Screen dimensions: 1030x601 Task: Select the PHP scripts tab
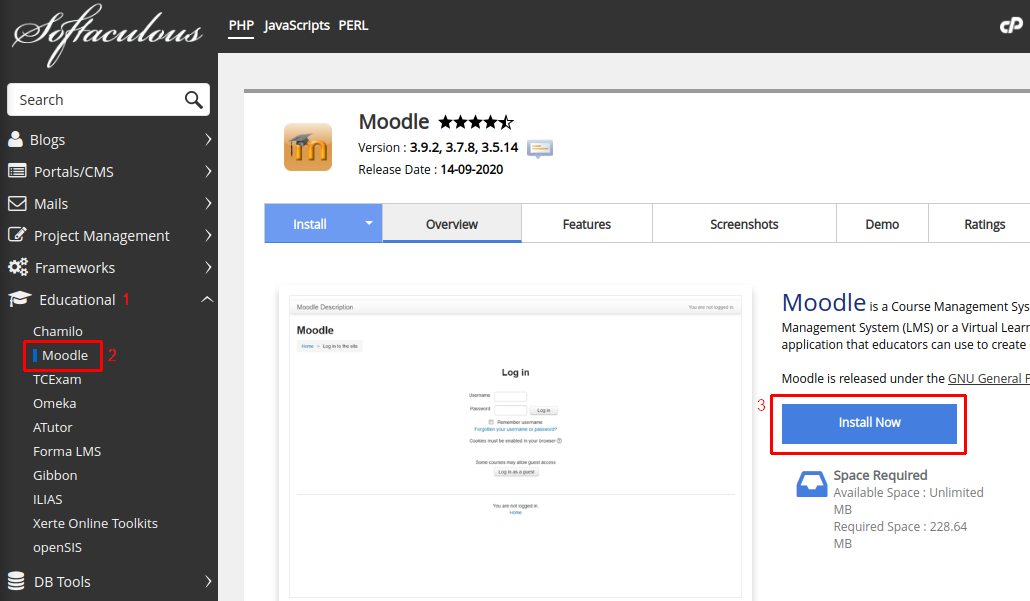241,26
